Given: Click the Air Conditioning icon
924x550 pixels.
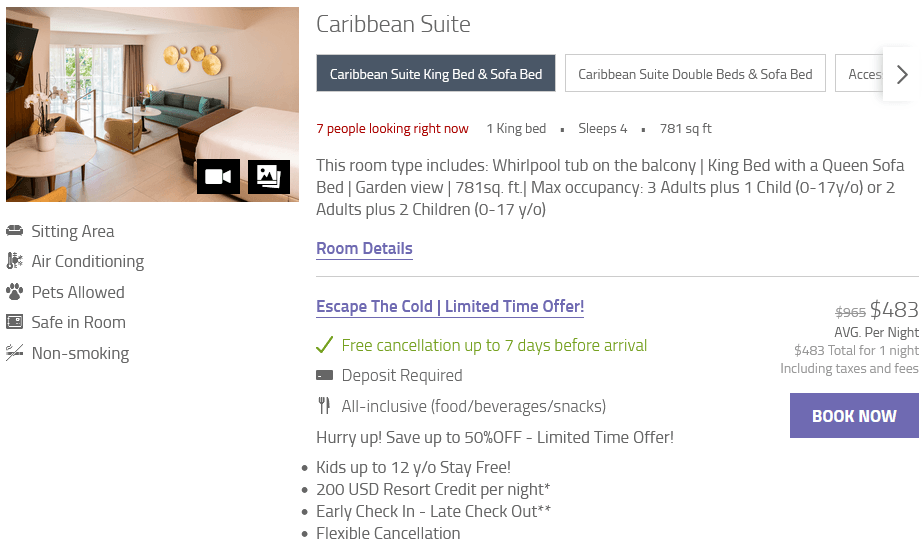Looking at the screenshot, I should (x=14, y=261).
